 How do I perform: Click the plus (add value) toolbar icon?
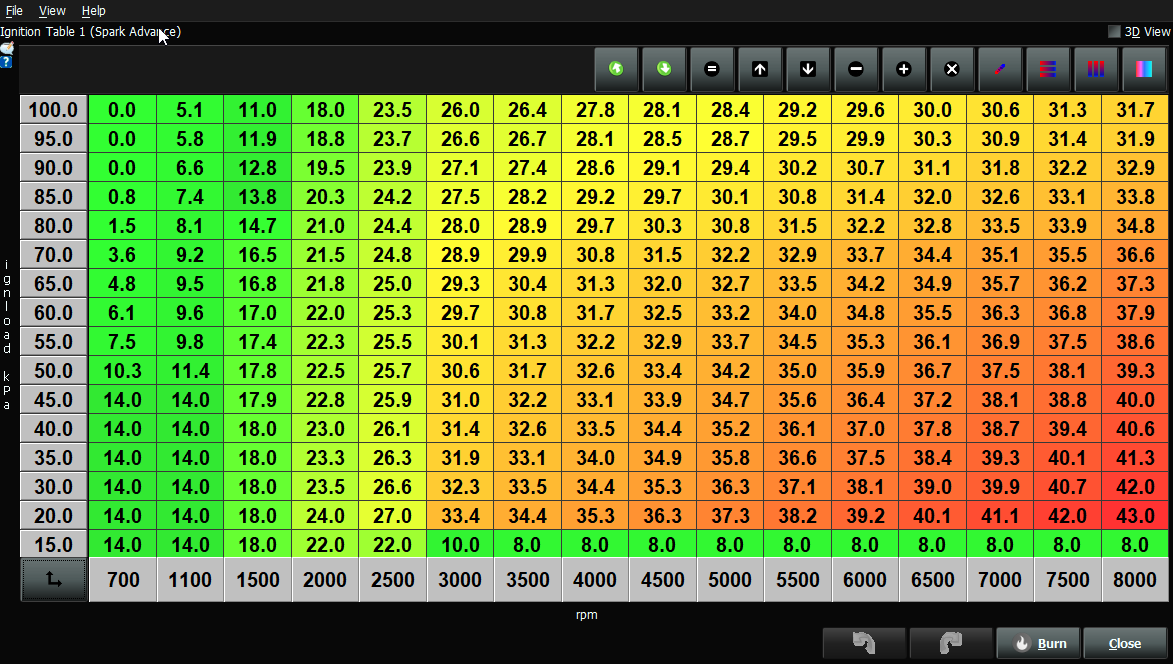click(x=904, y=69)
